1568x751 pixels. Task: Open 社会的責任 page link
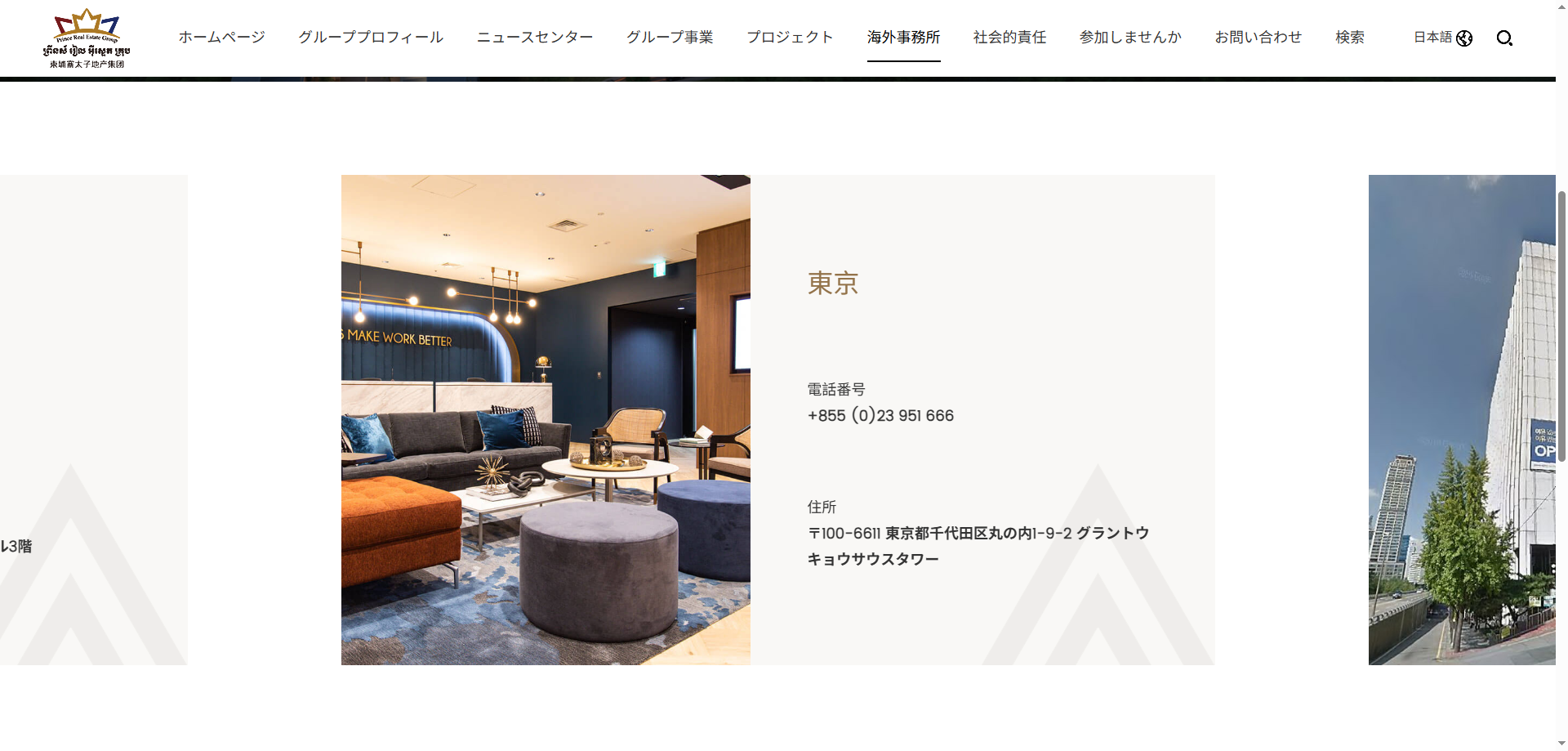pyautogui.click(x=1009, y=38)
